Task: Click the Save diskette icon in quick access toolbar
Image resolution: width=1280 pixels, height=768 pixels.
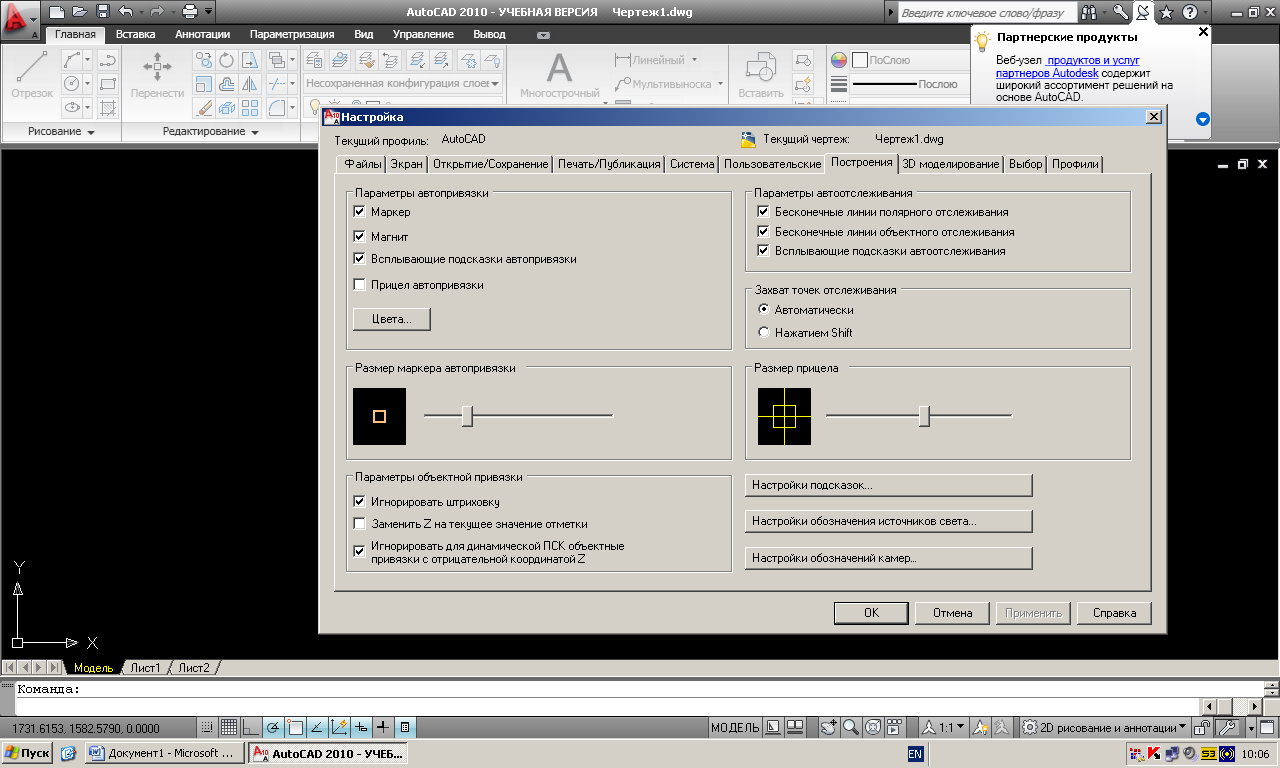Action: pos(103,12)
